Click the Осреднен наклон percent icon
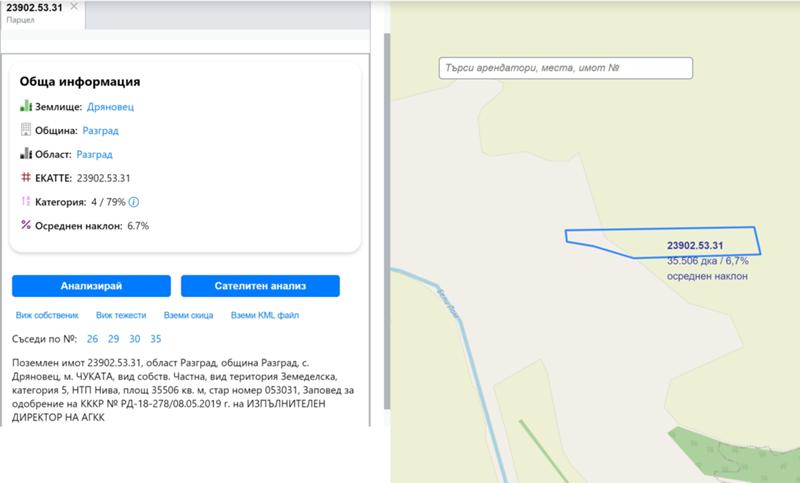 tap(26, 225)
